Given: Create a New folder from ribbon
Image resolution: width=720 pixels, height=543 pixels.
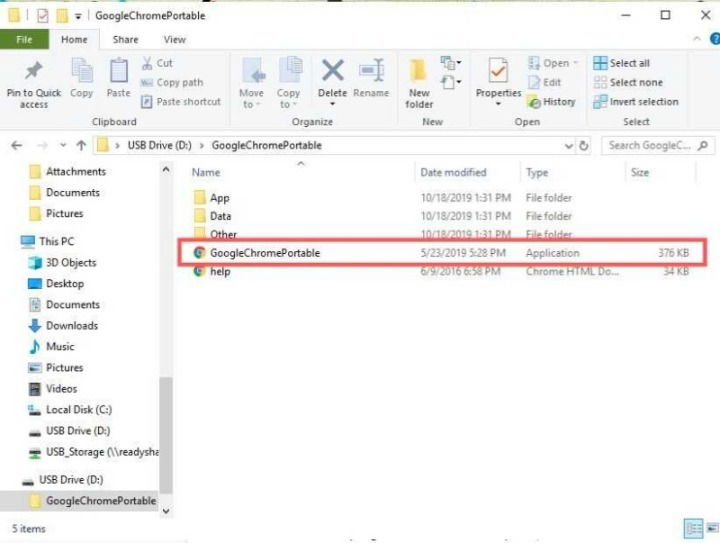Looking at the screenshot, I should click(x=419, y=84).
